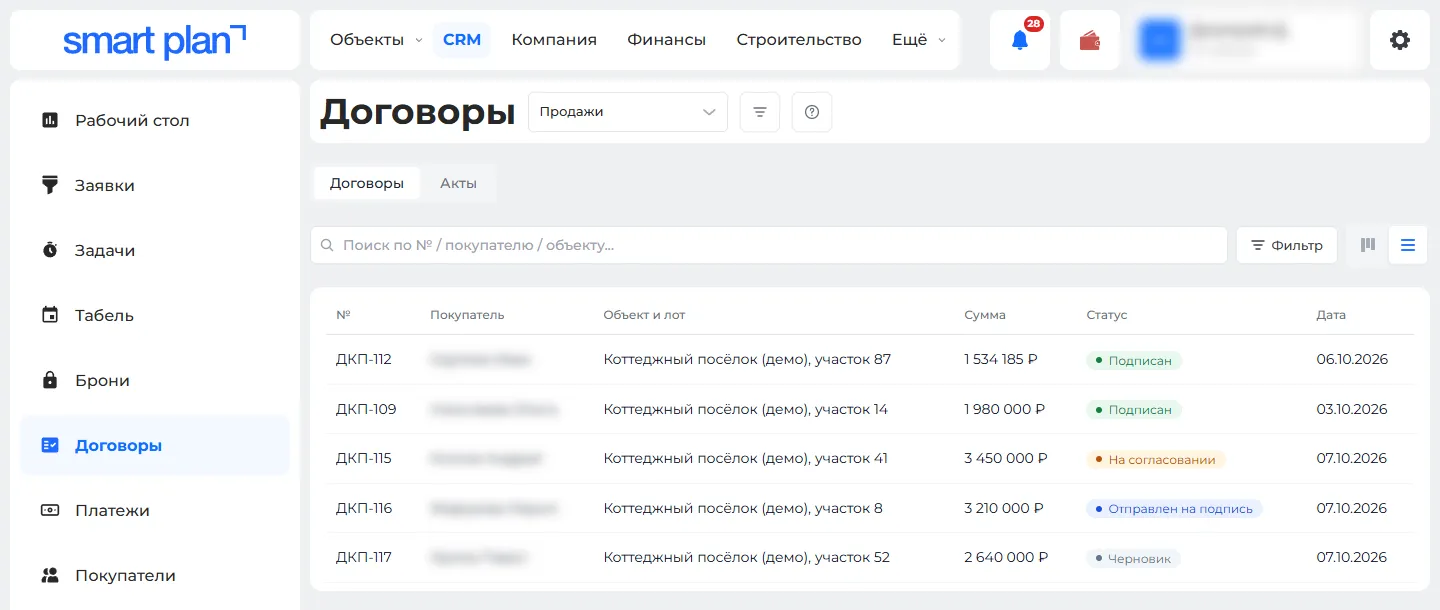Screen dimensions: 1440x610
Task: Click the search magnifier icon
Action: tap(326, 245)
